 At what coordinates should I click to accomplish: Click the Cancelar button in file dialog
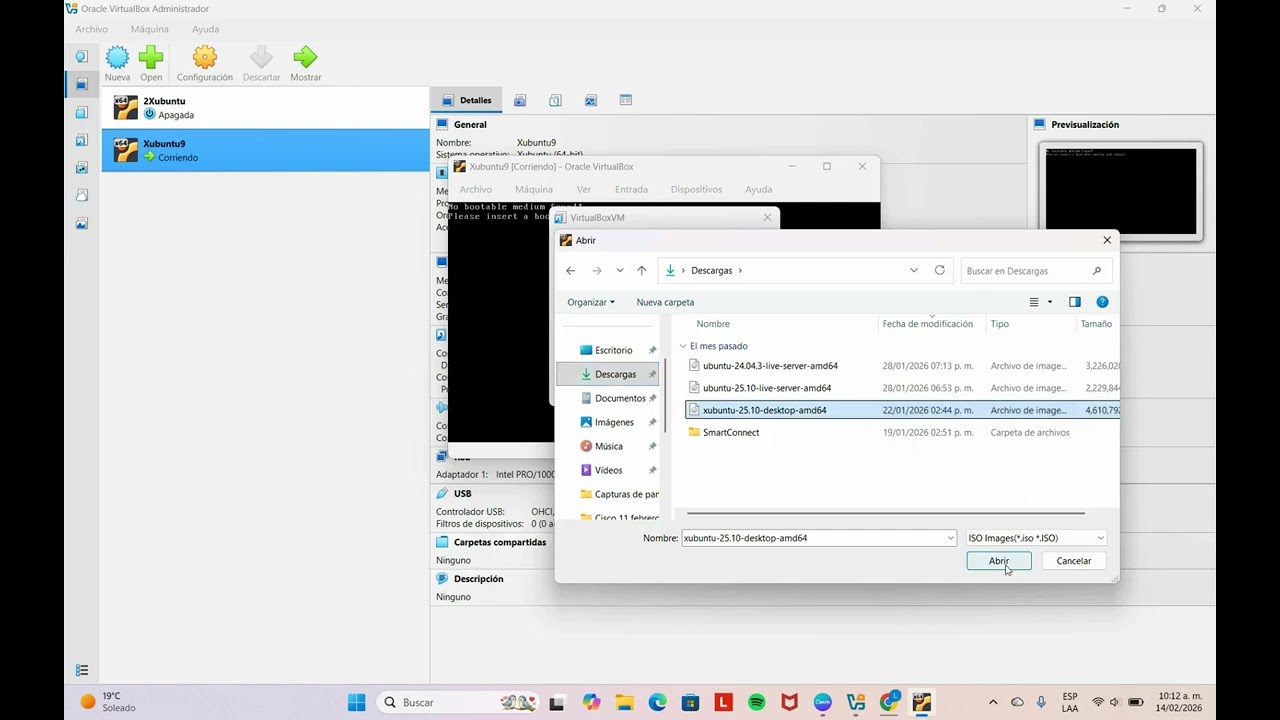click(x=1074, y=561)
